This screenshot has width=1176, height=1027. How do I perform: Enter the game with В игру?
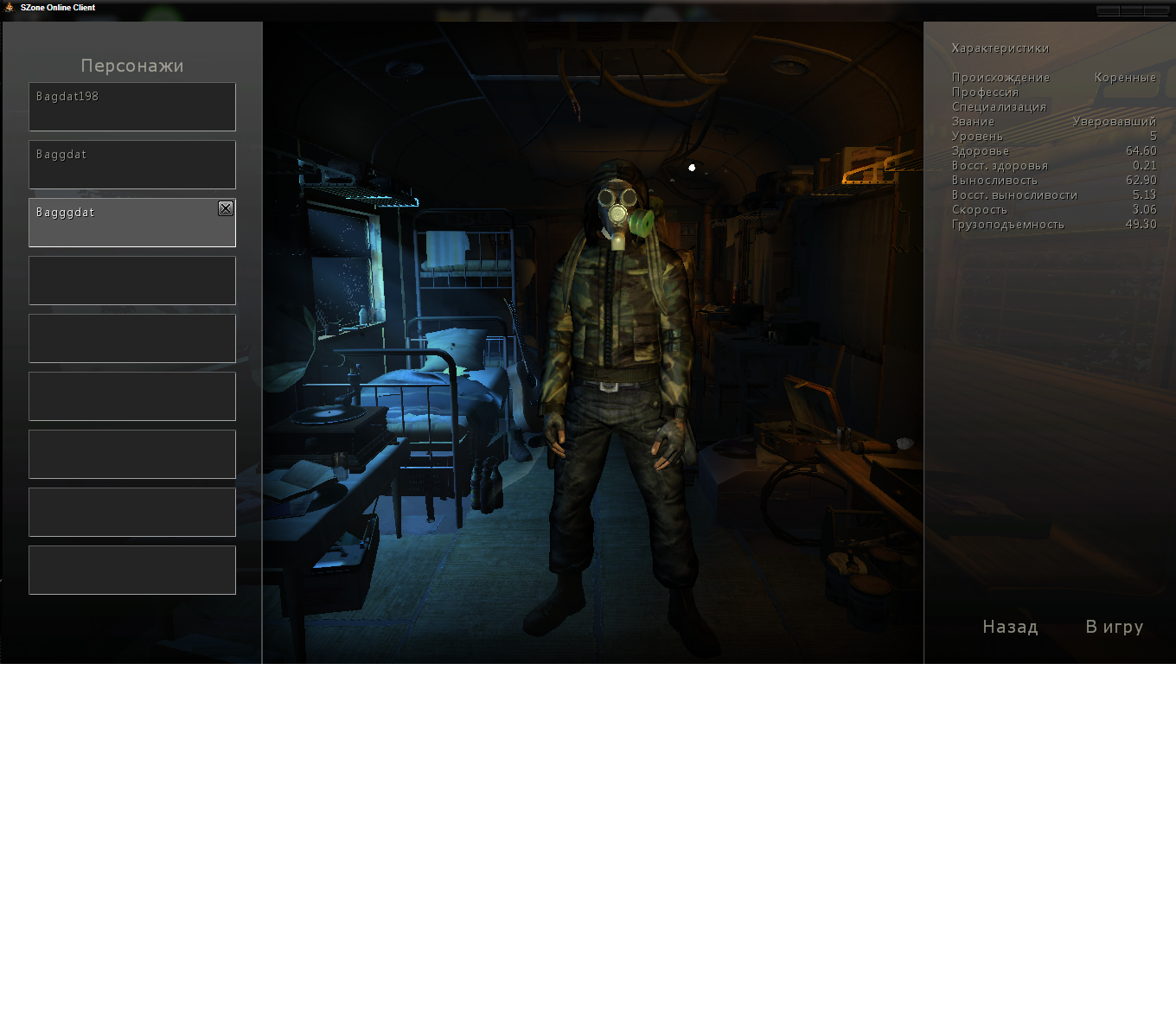point(1114,627)
